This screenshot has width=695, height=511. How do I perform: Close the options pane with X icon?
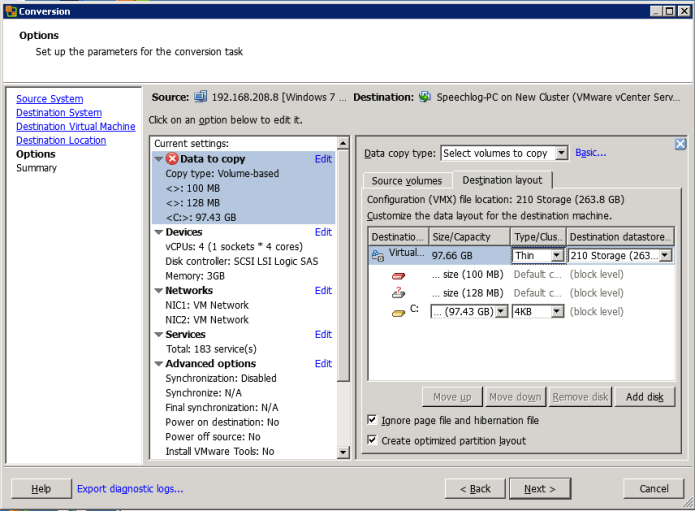pos(681,144)
